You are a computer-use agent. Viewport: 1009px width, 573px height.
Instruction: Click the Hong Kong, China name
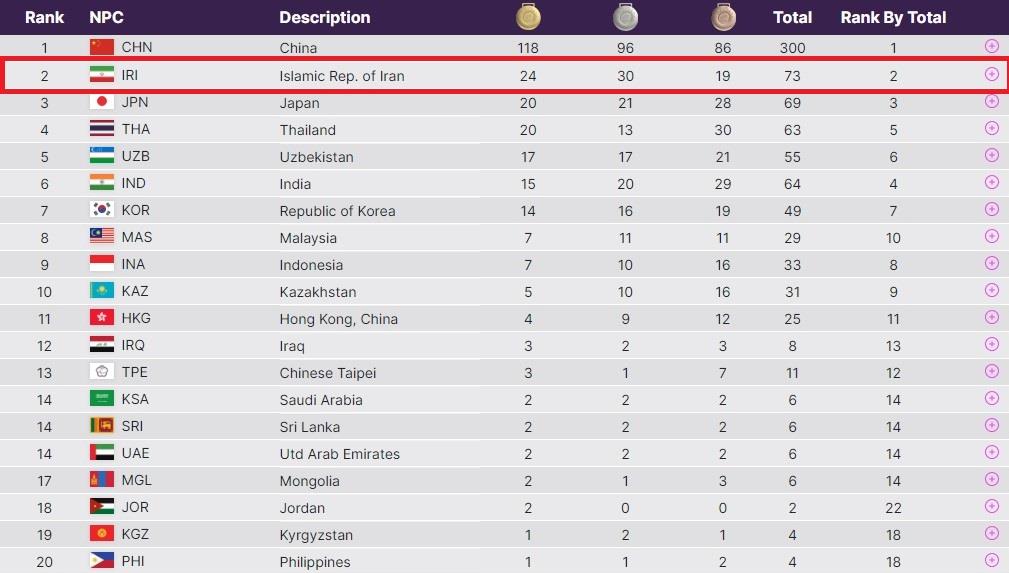[x=338, y=319]
